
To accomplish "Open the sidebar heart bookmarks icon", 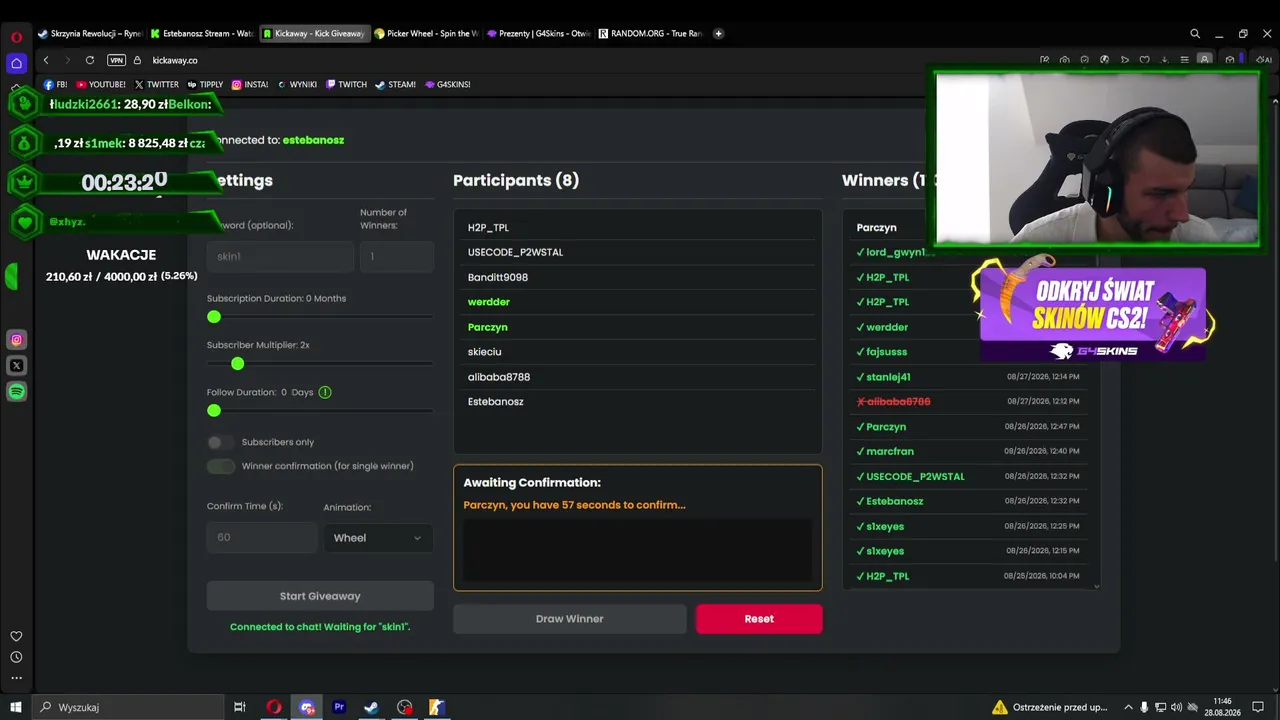I will point(16,636).
